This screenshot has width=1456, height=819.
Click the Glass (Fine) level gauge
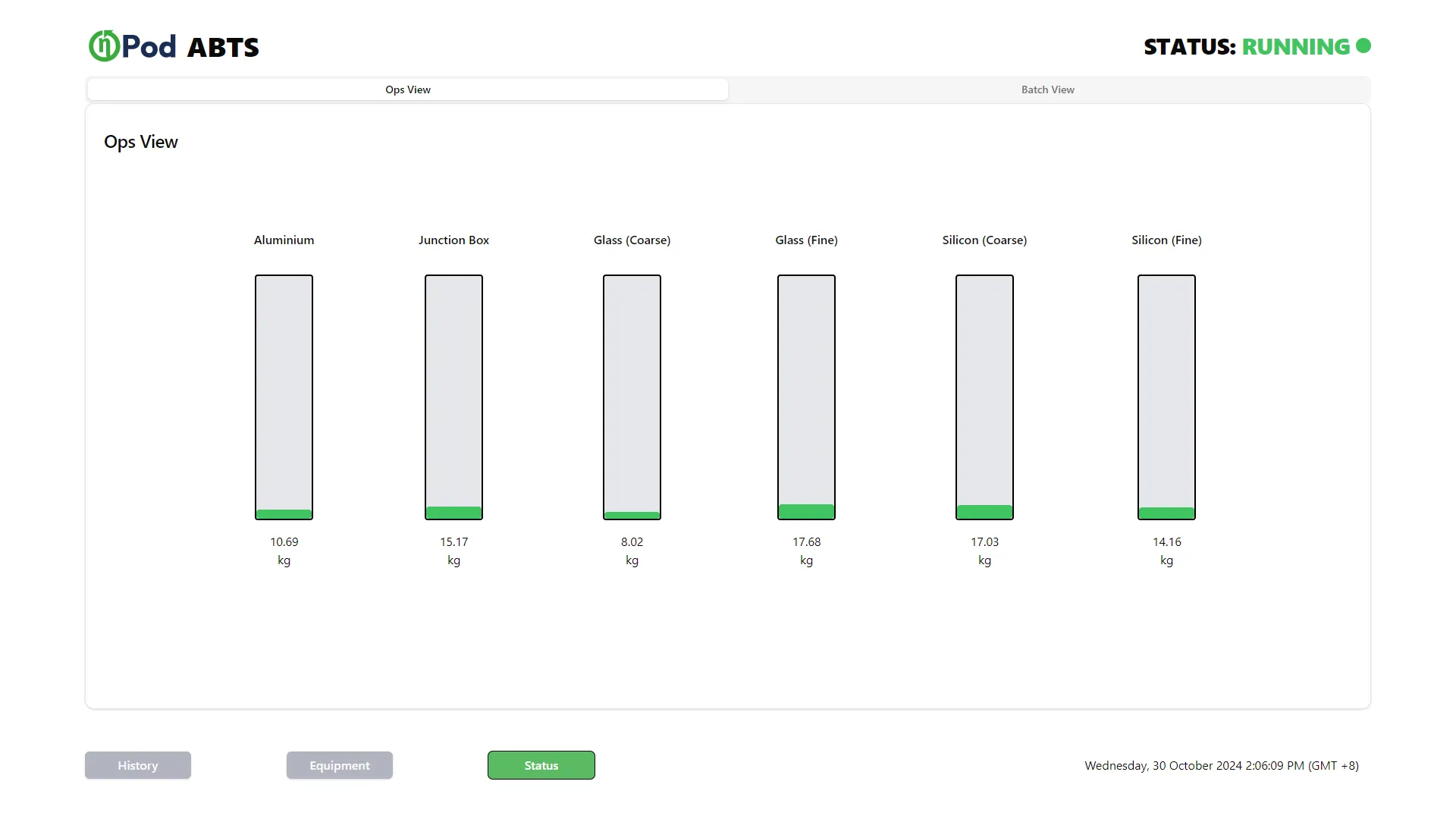click(807, 397)
